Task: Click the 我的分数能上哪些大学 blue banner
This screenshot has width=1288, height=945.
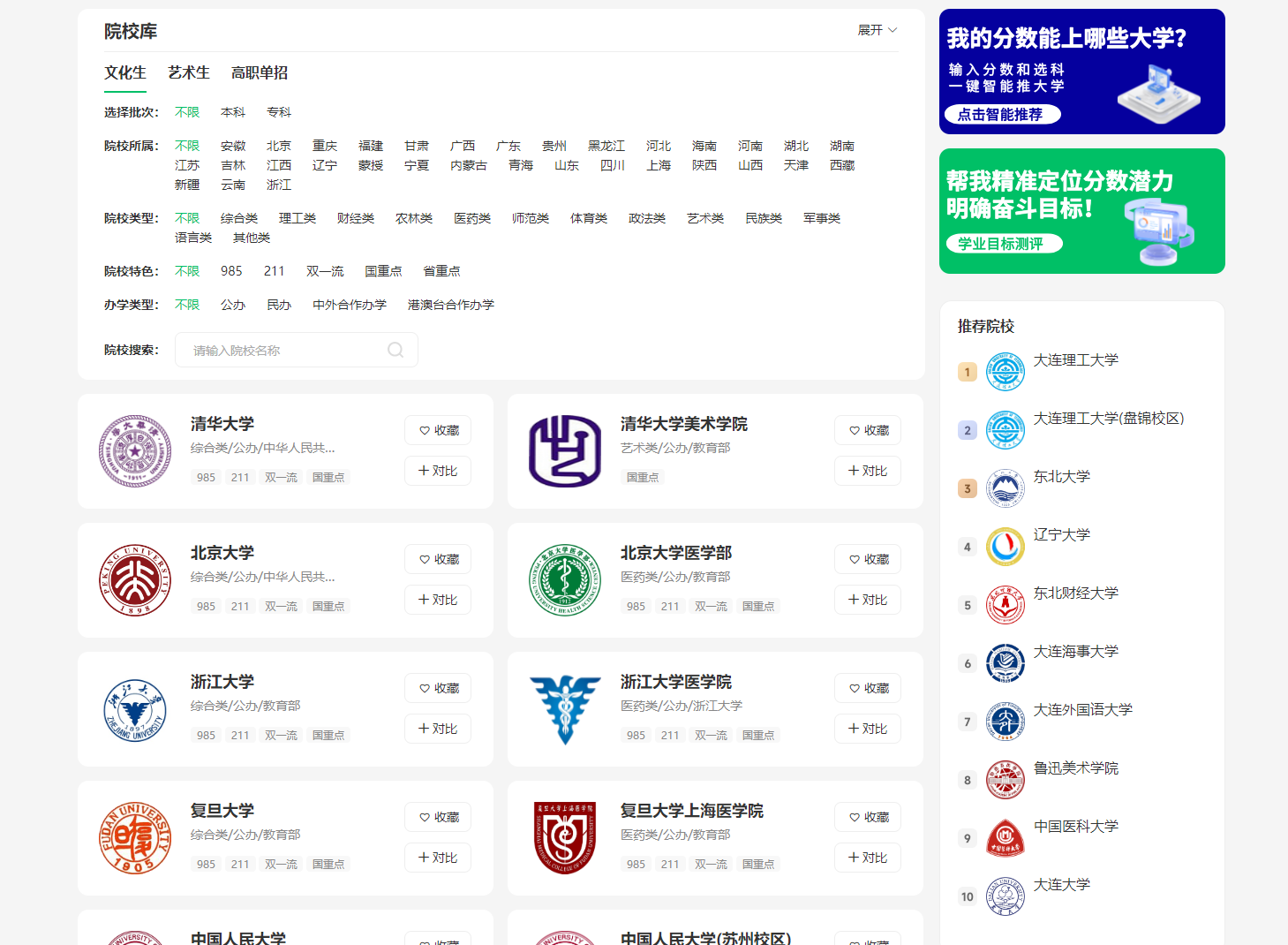Action: tap(1082, 72)
